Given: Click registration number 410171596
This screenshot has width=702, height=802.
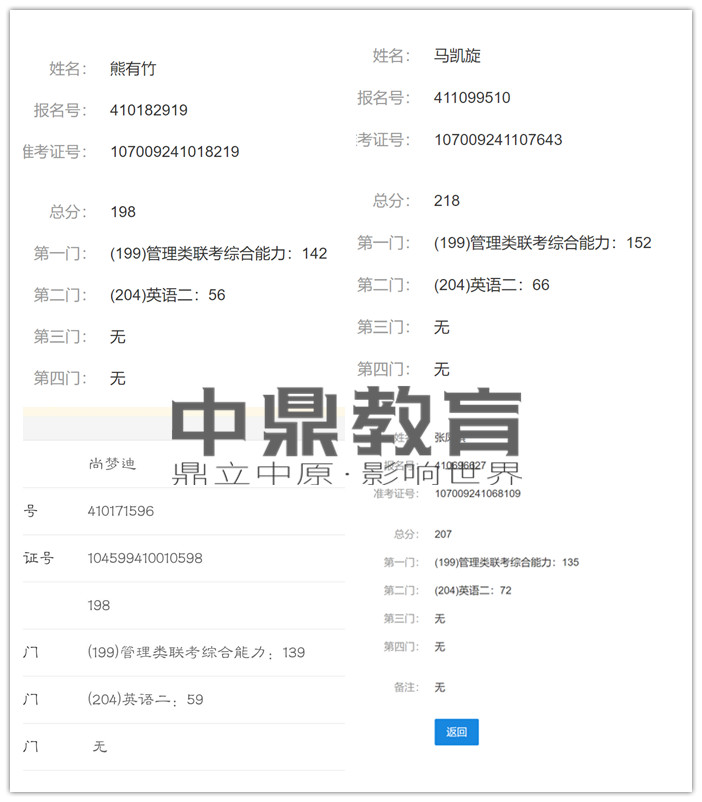Looking at the screenshot, I should [x=121, y=510].
